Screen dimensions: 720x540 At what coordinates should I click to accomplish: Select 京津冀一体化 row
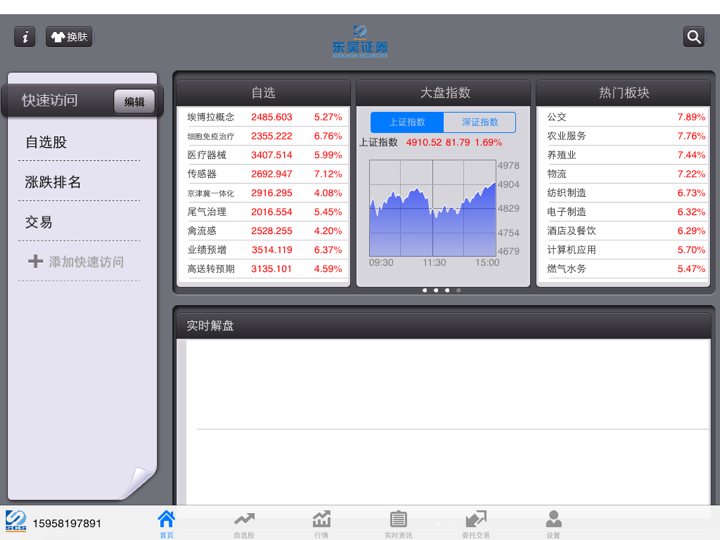264,193
